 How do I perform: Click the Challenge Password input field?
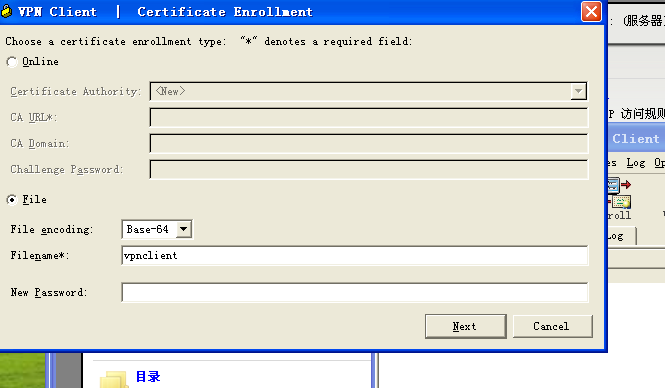(369, 169)
